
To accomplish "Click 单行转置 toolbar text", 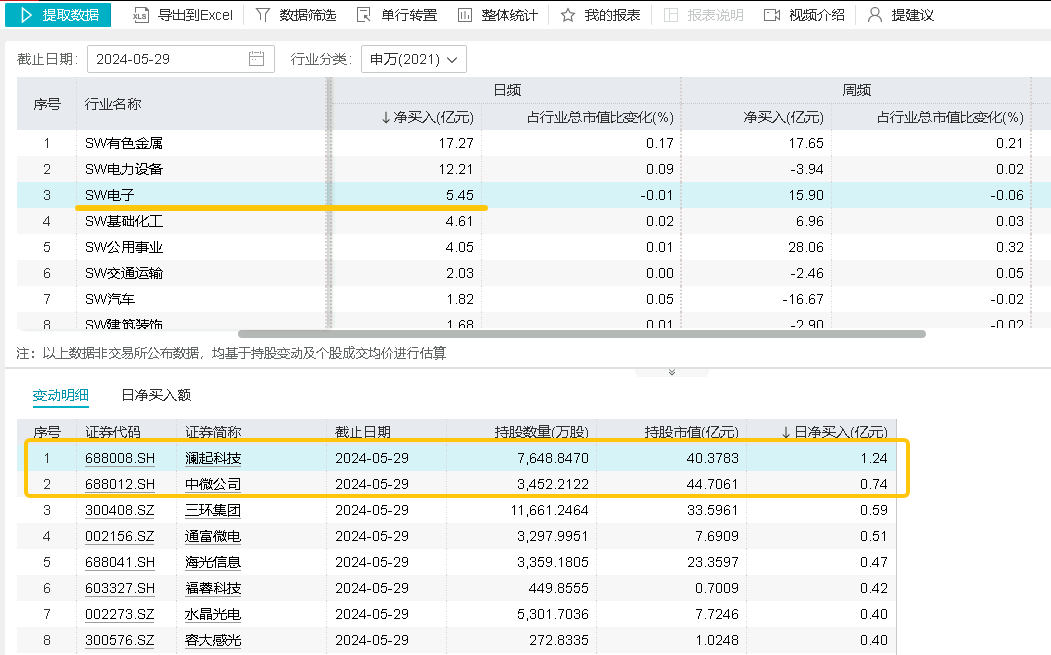I will [409, 15].
